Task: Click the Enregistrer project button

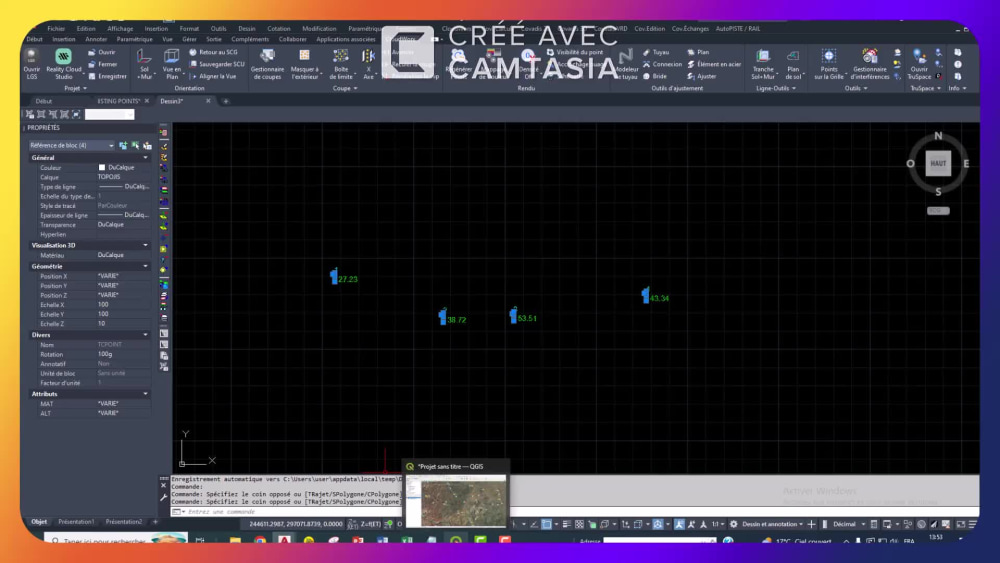Action: pos(107,77)
